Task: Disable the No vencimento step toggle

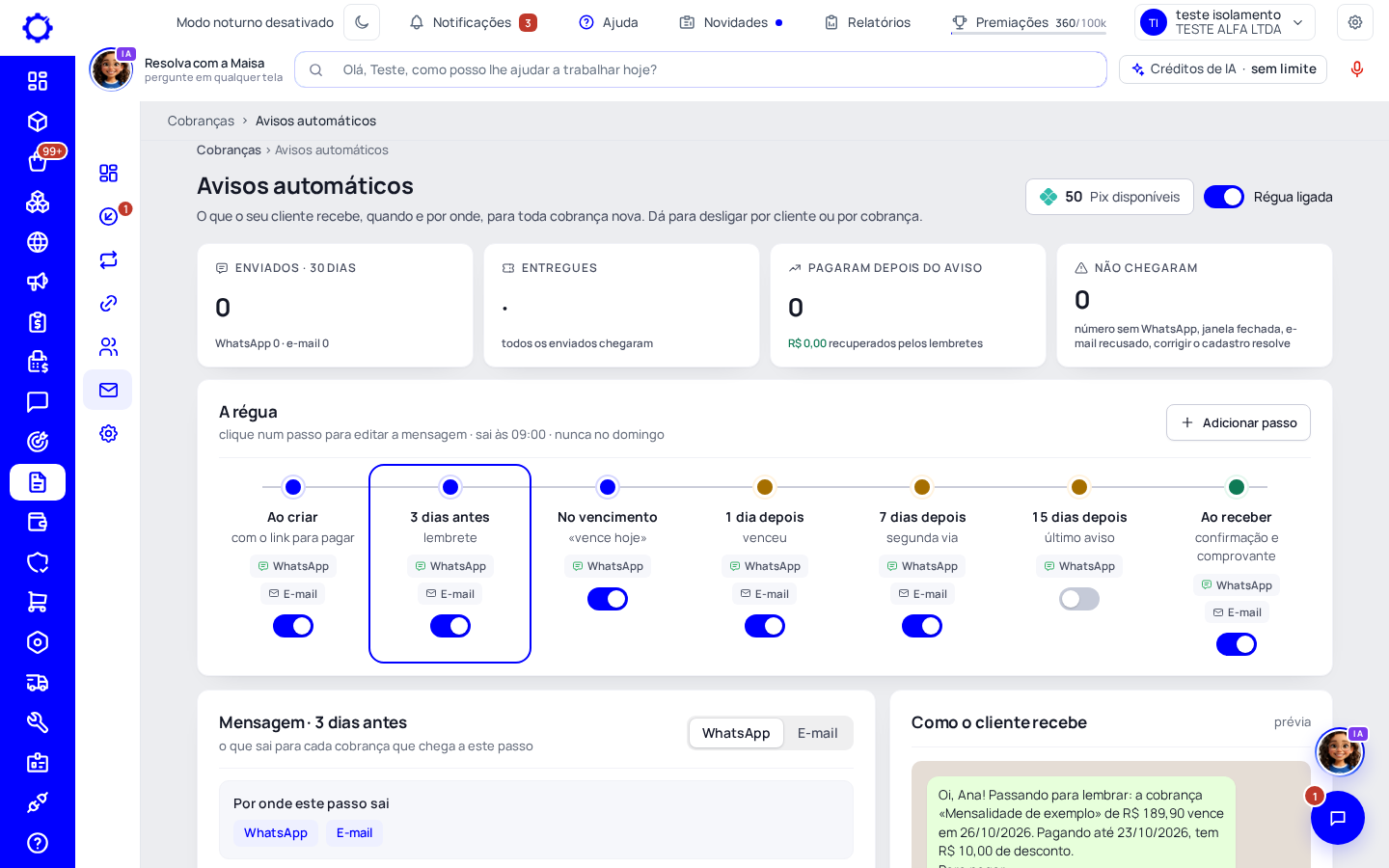Action: [608, 599]
